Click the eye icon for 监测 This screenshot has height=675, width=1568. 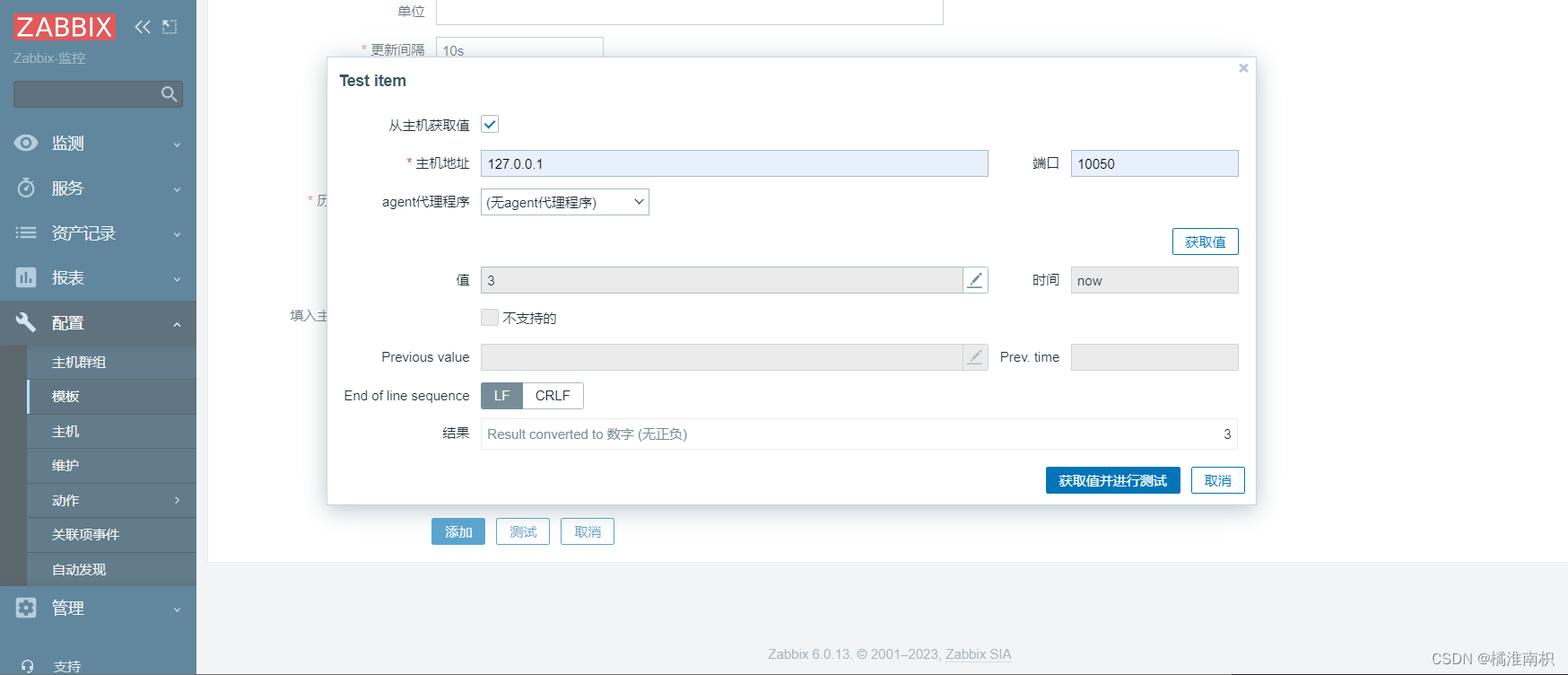click(x=26, y=143)
